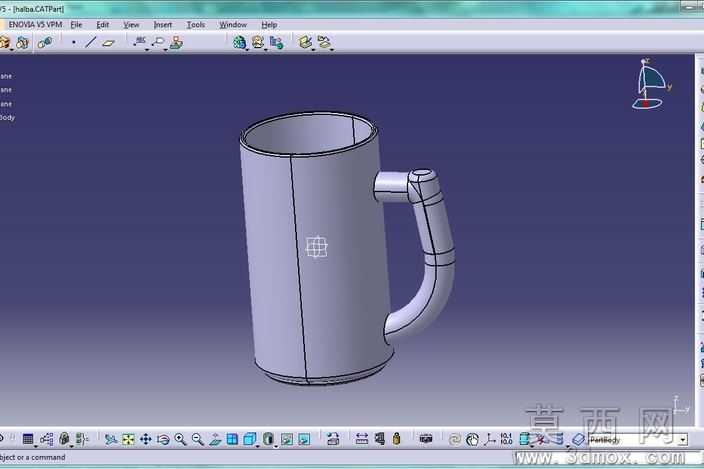Open the Help menu
Image resolution: width=704 pixels, height=469 pixels.
269,25
